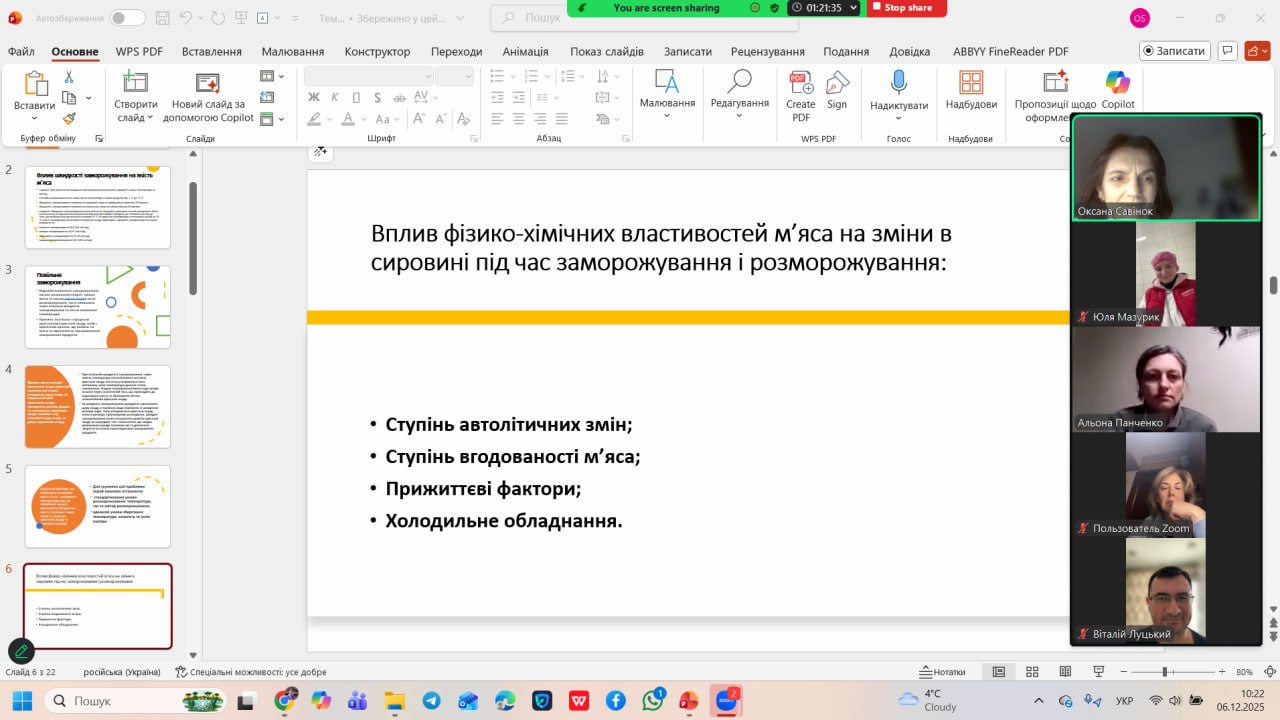This screenshot has width=1280, height=720.
Task: Click the Stop share button
Action: [x=906, y=8]
